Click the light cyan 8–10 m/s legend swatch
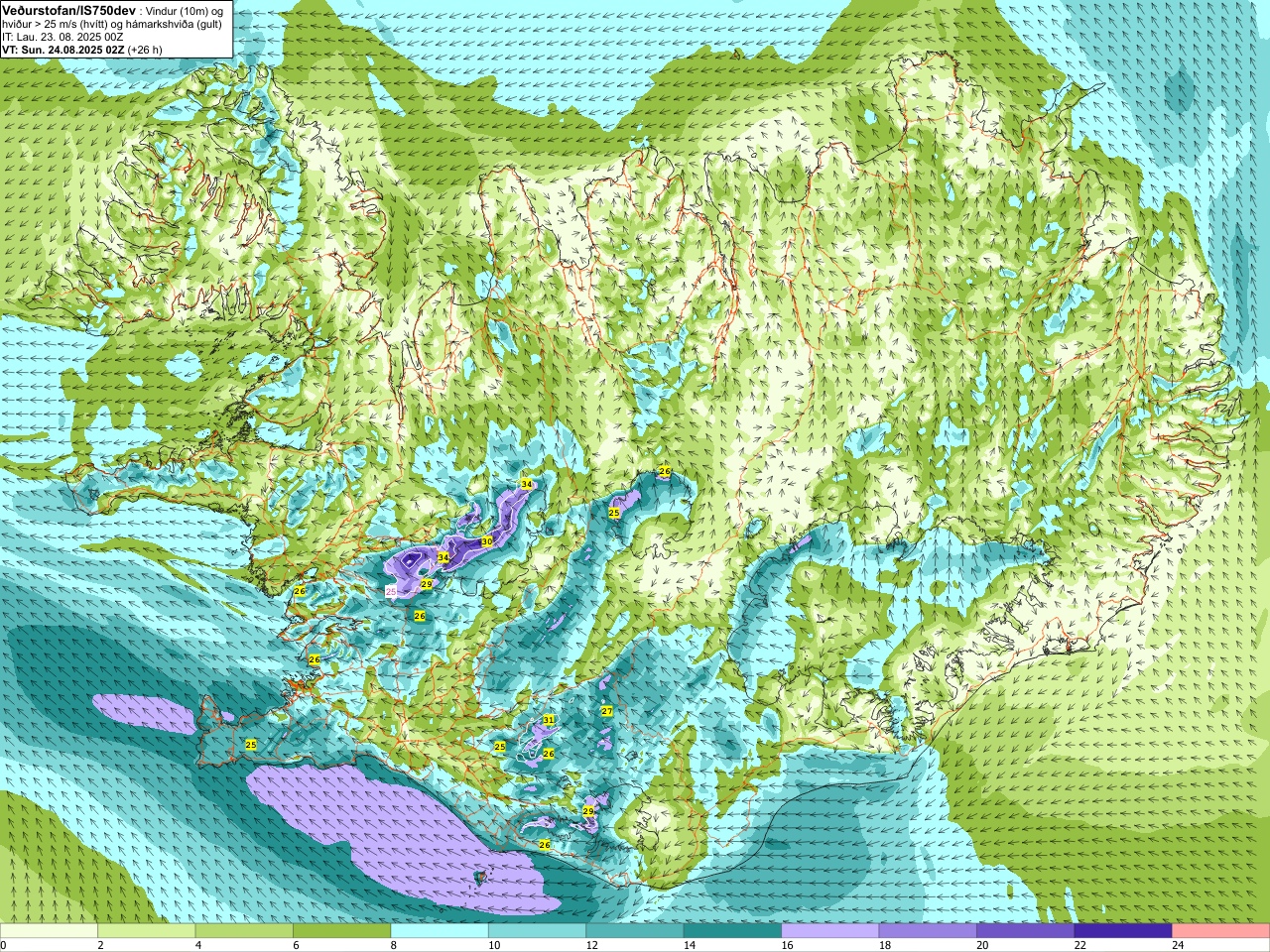Image resolution: width=1270 pixels, height=952 pixels. click(440, 931)
